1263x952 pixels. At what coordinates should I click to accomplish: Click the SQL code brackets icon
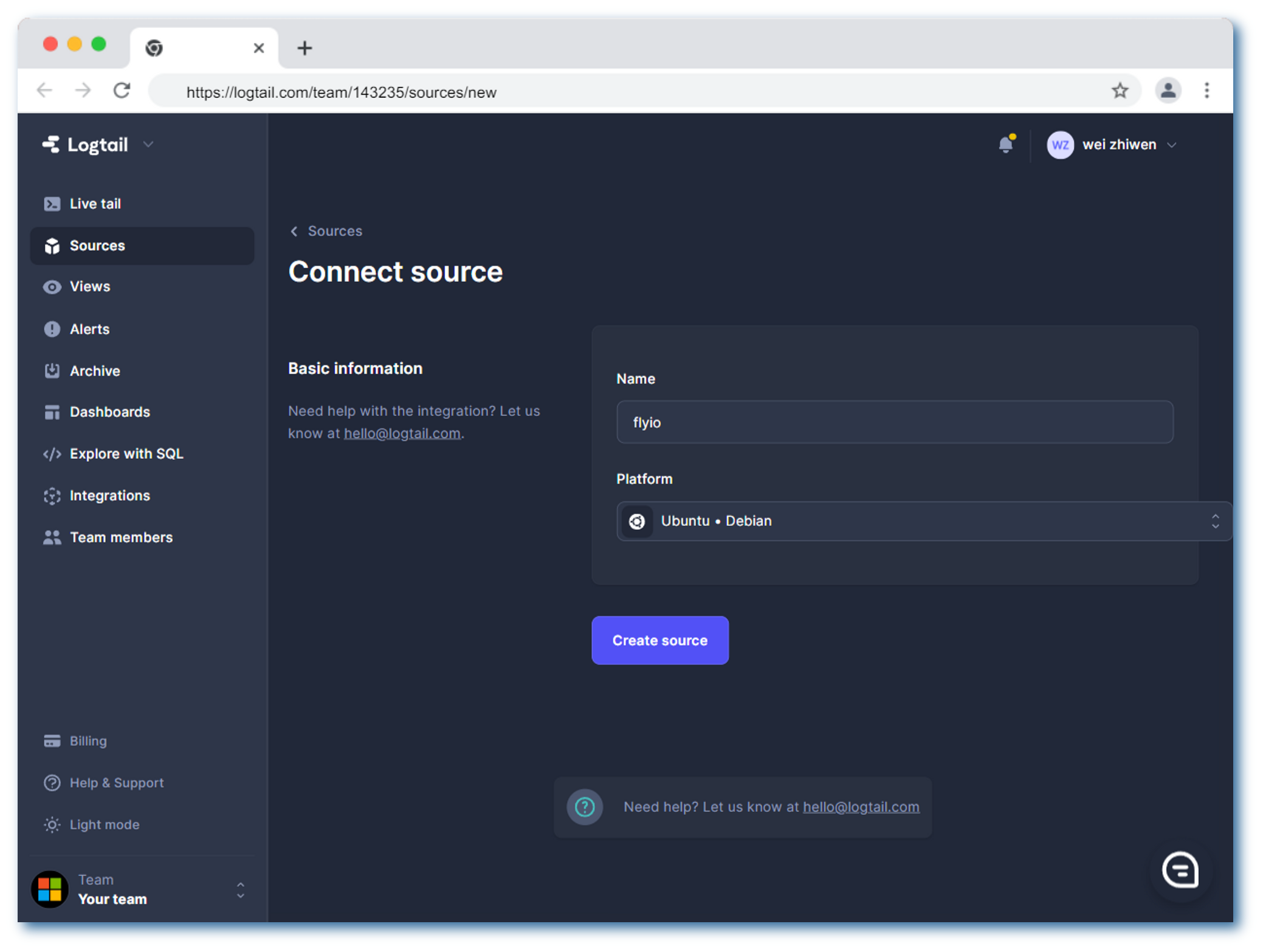coord(52,454)
